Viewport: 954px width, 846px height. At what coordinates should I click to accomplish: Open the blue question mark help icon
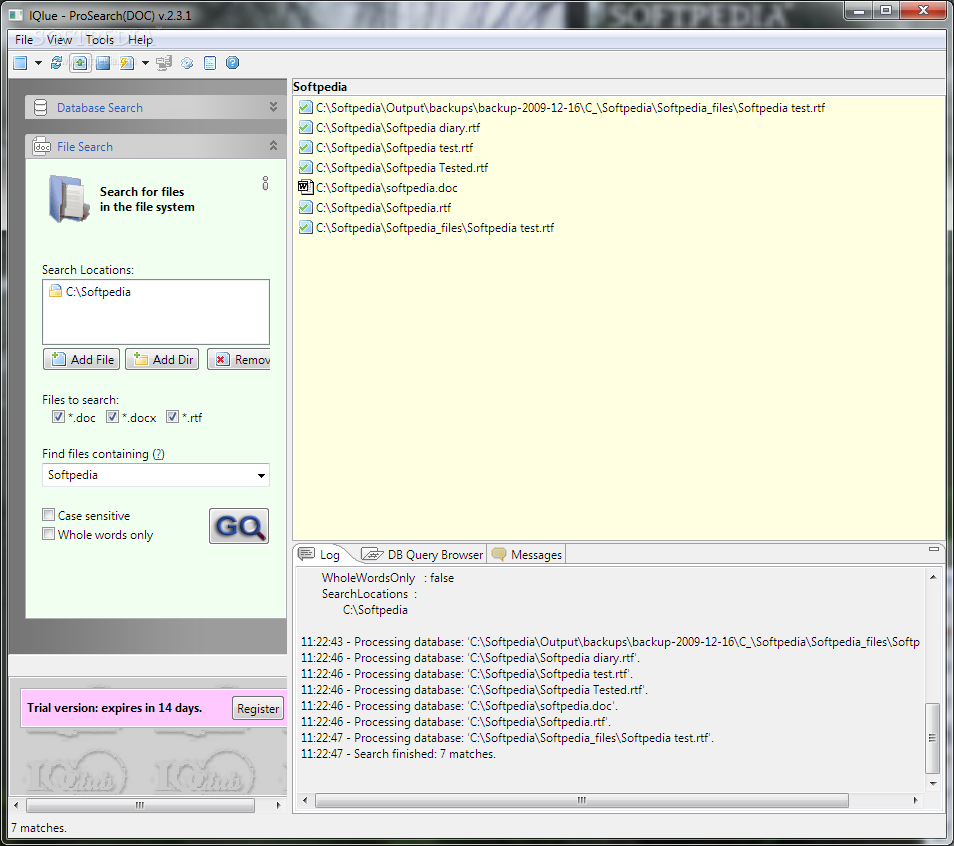[232, 63]
